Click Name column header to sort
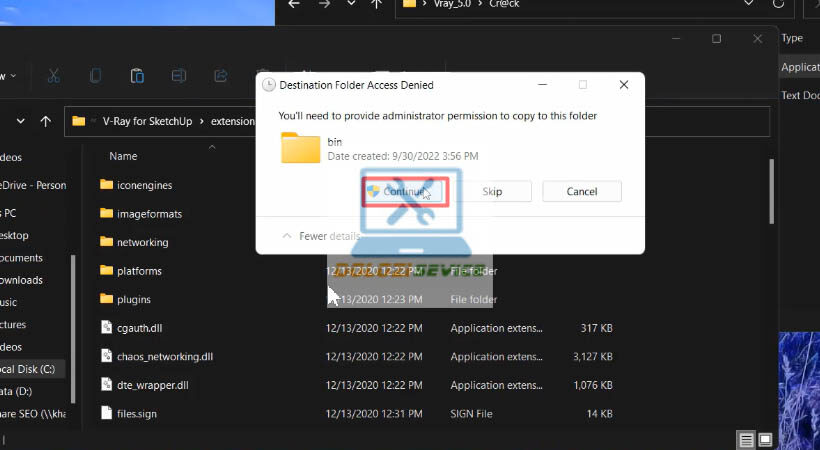This screenshot has width=820, height=450. click(x=123, y=156)
